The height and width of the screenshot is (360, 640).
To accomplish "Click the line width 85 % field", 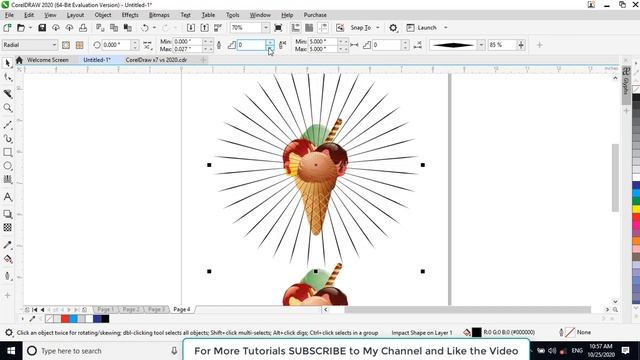I will tap(502, 45).
